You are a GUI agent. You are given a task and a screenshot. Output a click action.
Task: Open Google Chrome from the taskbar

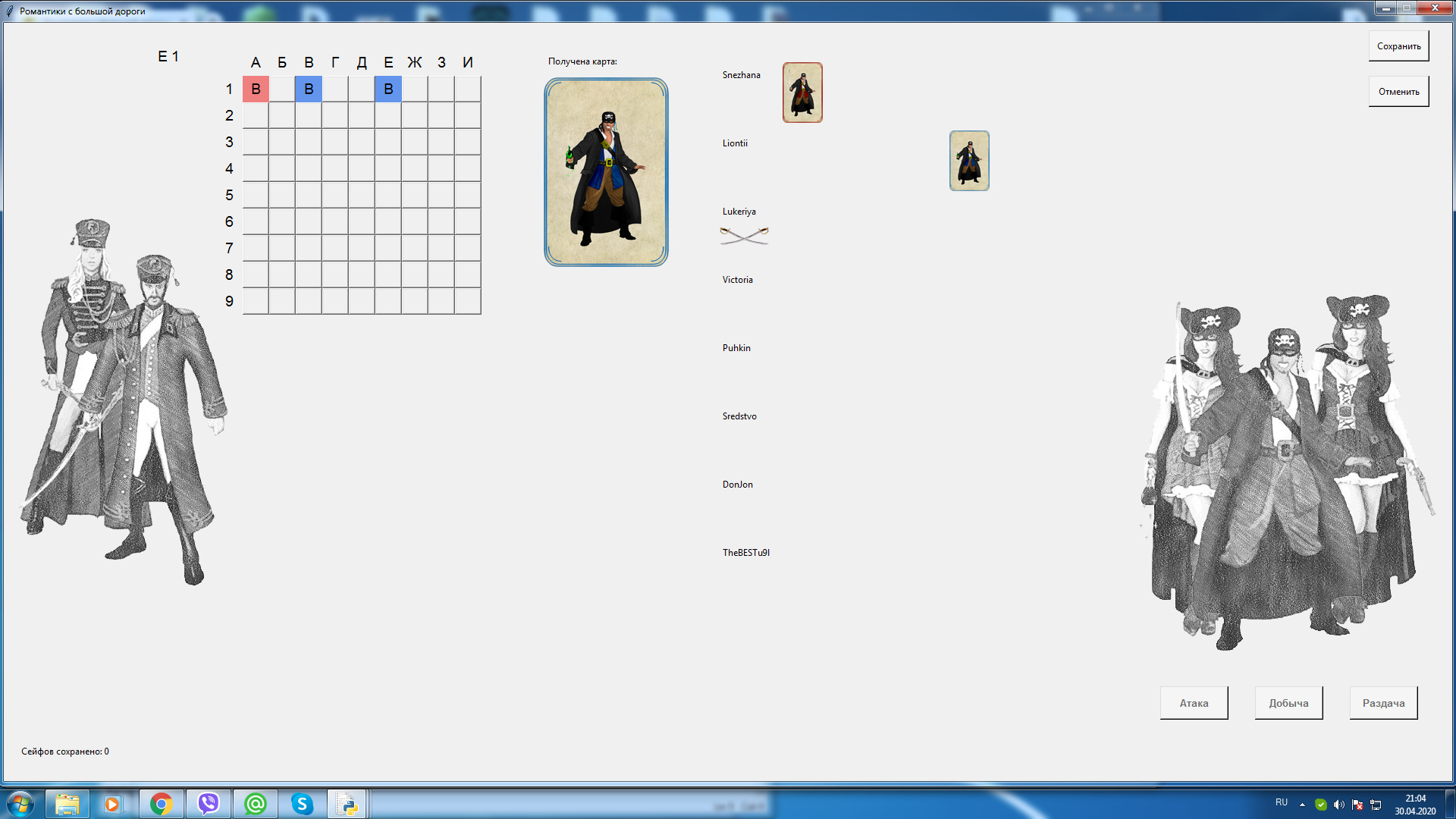click(161, 804)
